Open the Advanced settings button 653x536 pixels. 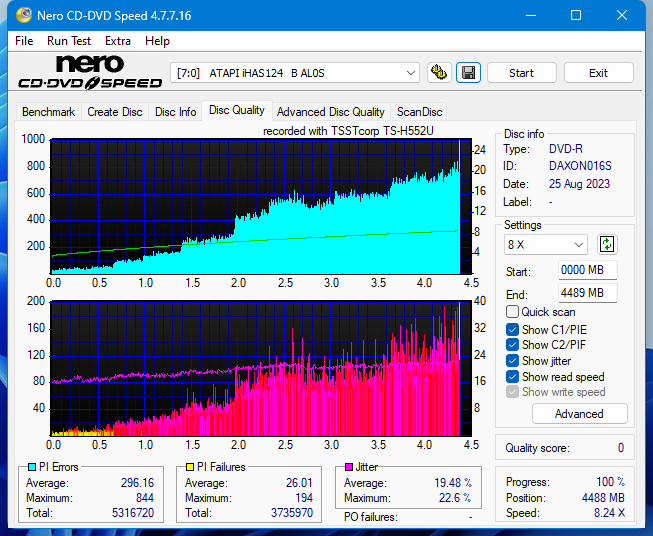(x=579, y=414)
